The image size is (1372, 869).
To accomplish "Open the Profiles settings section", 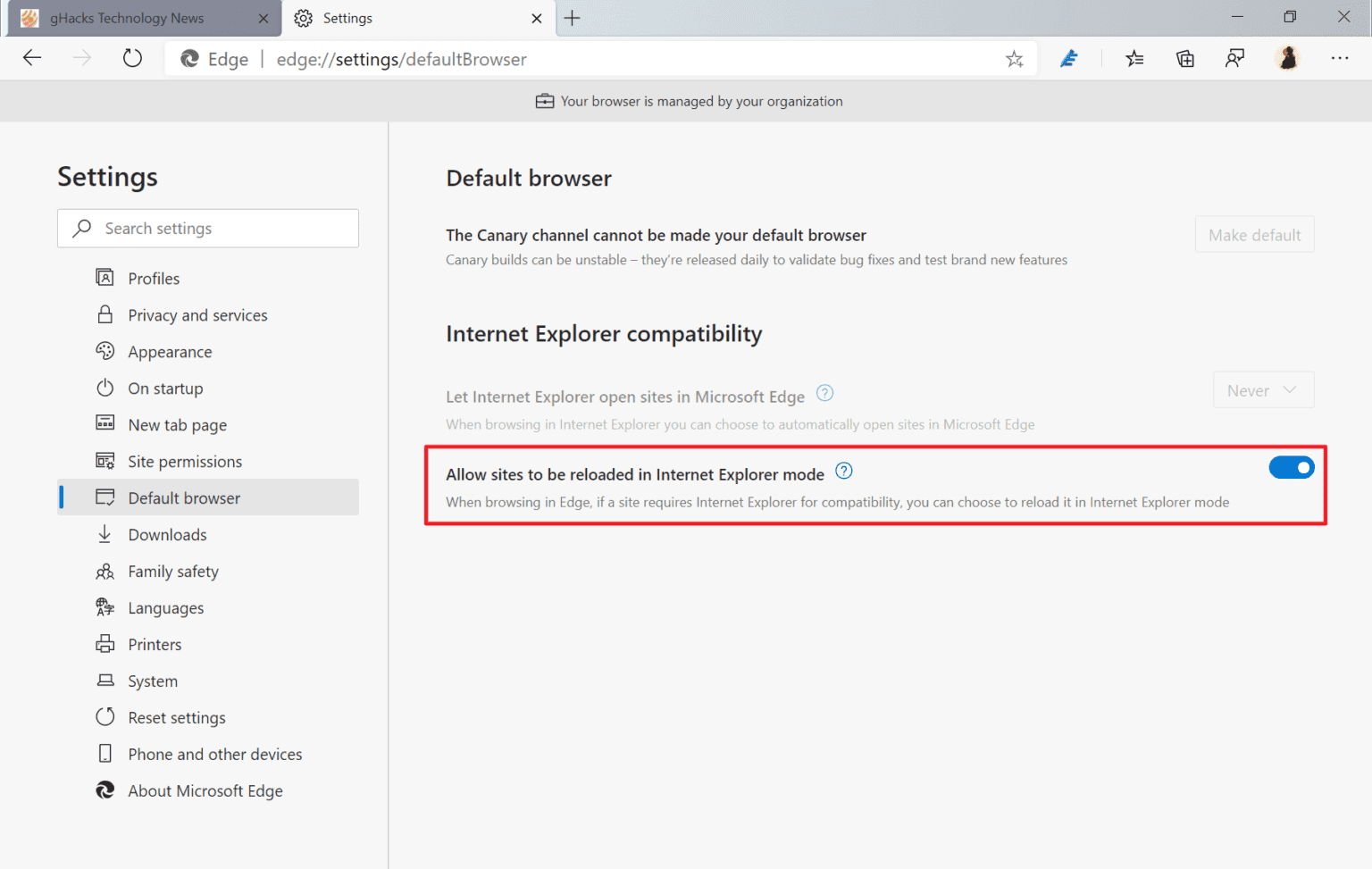I will (153, 278).
